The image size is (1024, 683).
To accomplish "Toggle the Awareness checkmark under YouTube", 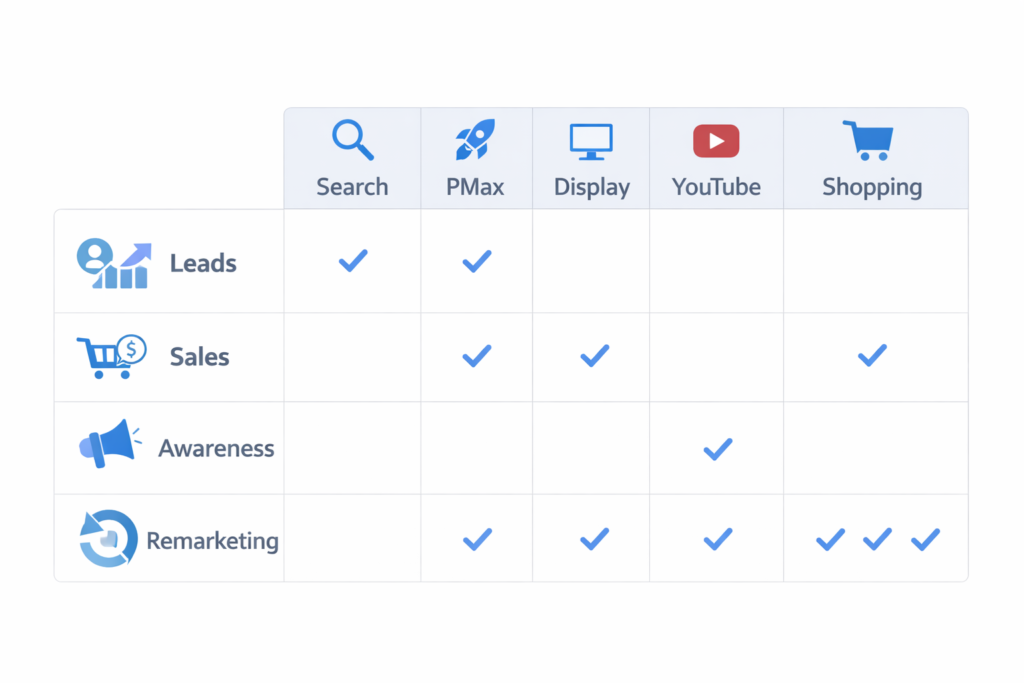I will pos(718,449).
